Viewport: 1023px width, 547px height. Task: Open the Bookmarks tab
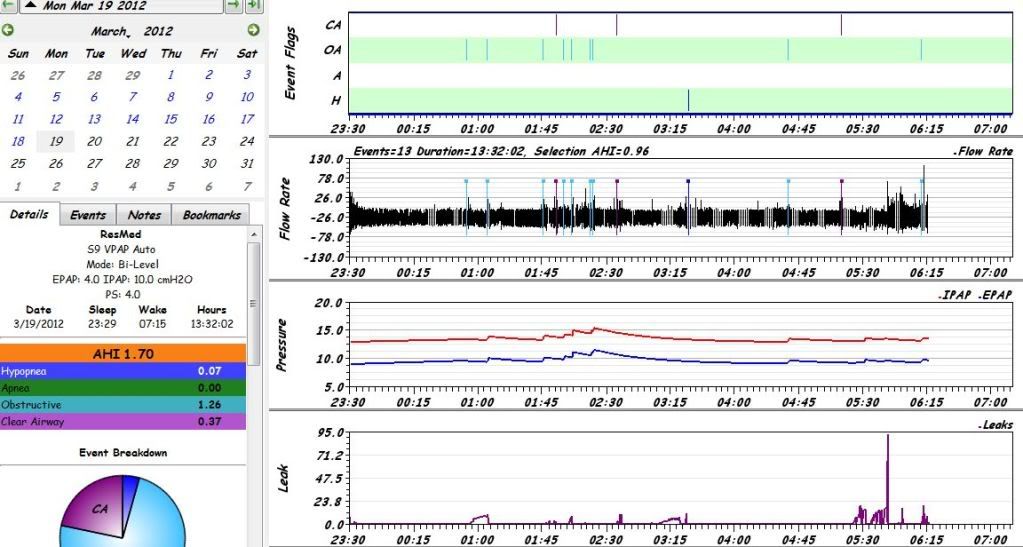[x=211, y=215]
